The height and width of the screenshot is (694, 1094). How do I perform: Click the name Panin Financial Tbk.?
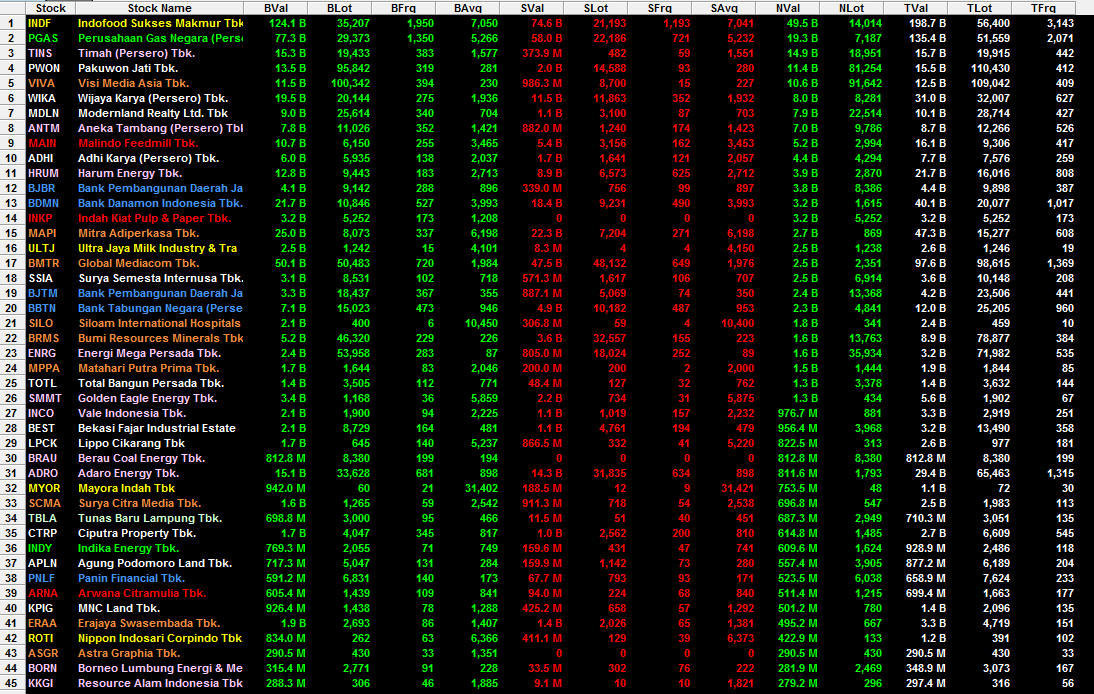point(131,578)
